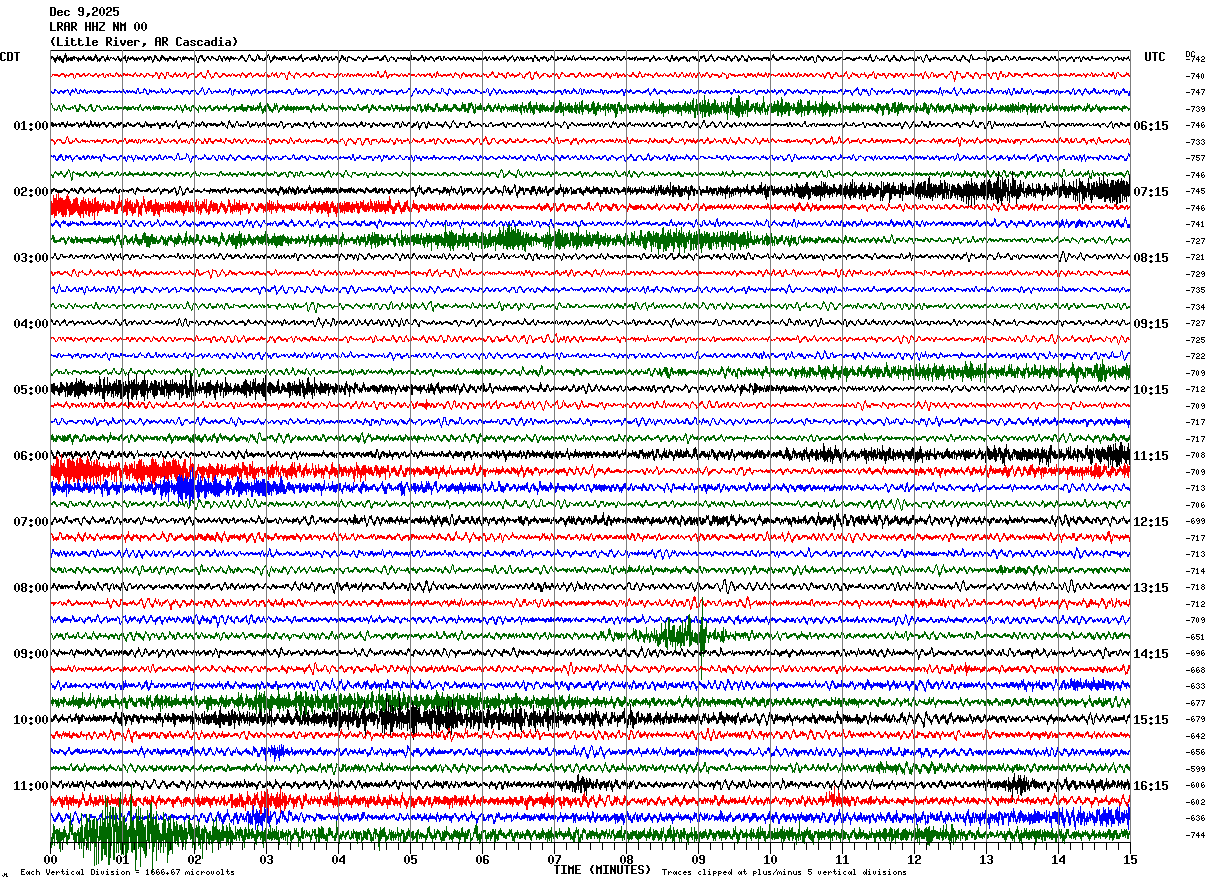Click the DC offset value "-606"

(x=1195, y=785)
